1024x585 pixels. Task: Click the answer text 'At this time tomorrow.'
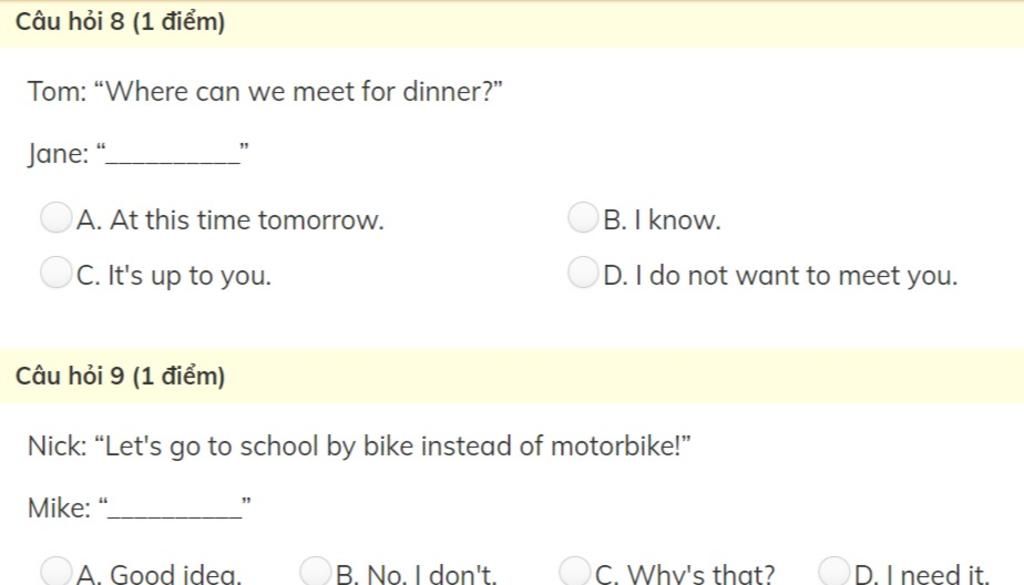click(247, 220)
